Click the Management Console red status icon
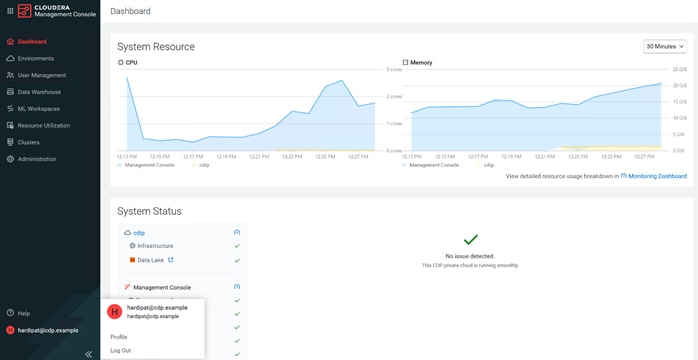698x360 pixels. 127,287
